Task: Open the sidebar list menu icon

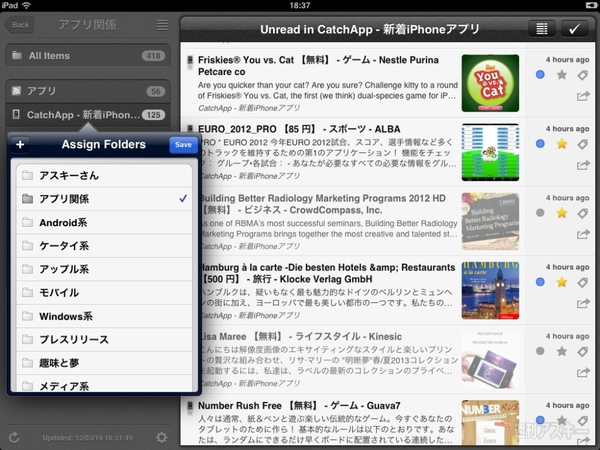Action: (162, 25)
